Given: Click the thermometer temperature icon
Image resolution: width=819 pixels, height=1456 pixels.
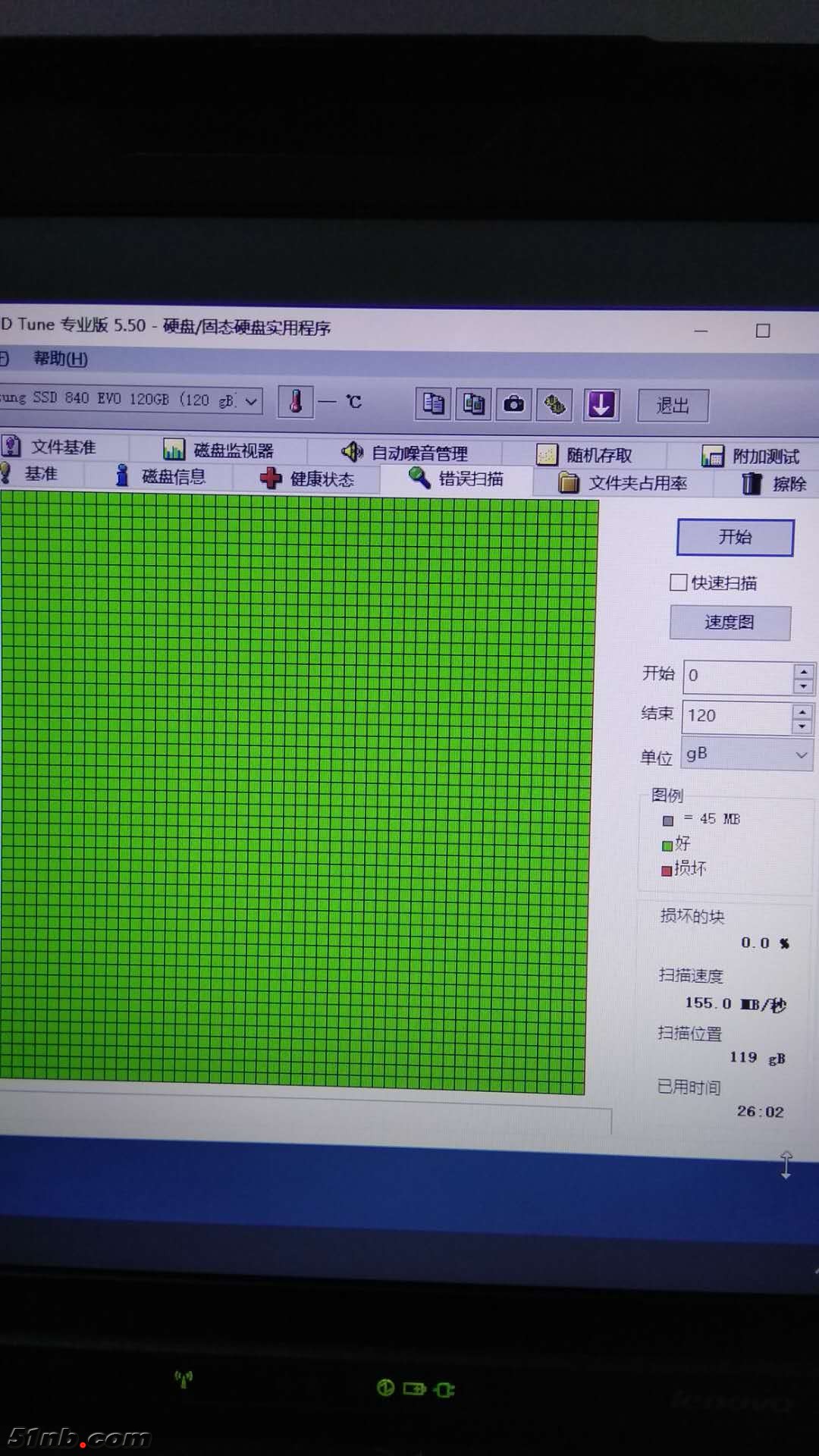Looking at the screenshot, I should click(x=296, y=401).
